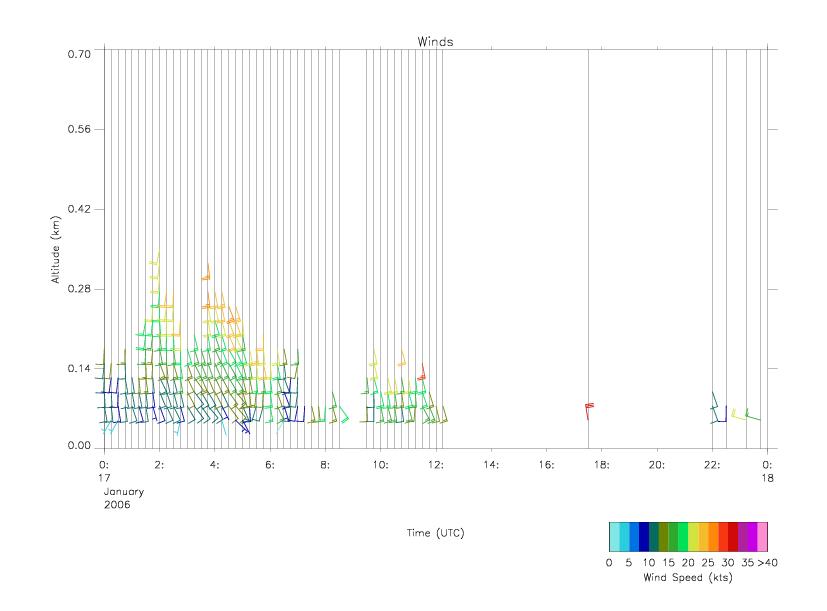Click the '0:' label above day 18
The image size is (827, 611).
coord(767,465)
